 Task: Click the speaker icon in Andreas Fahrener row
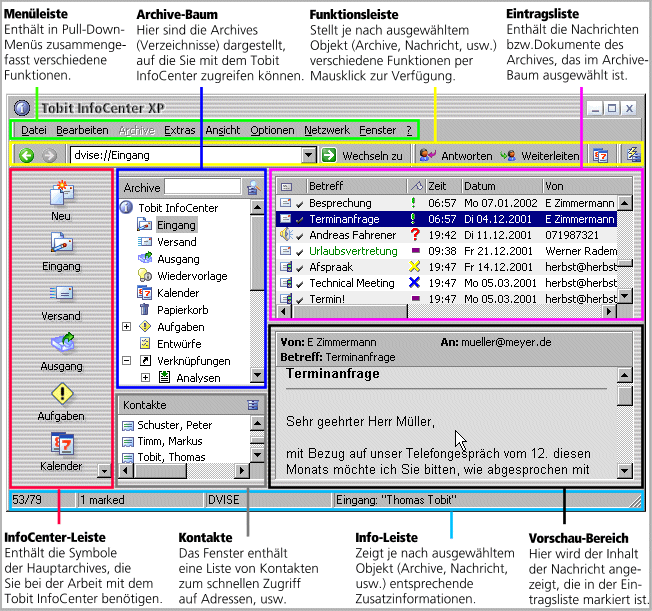286,235
